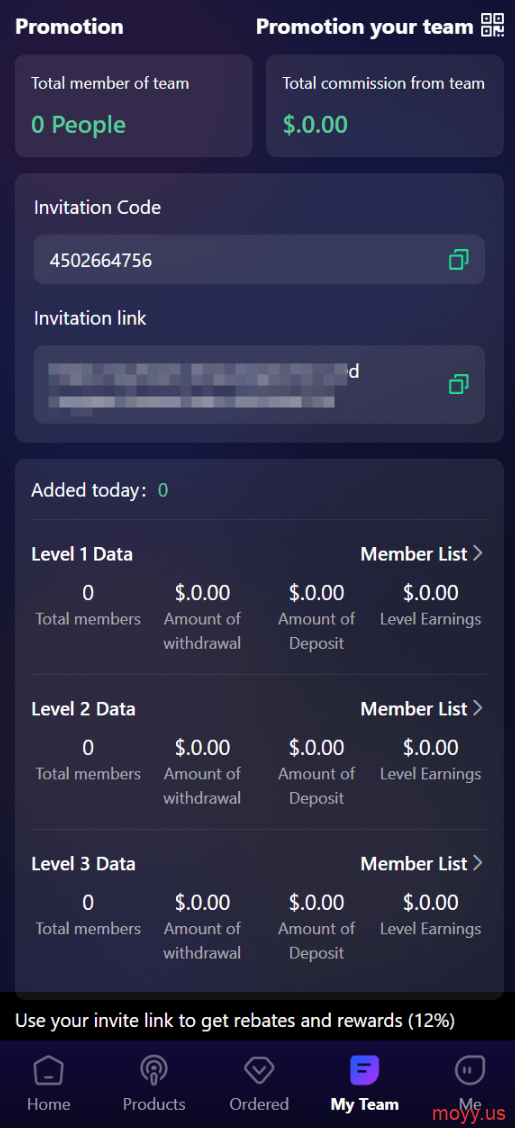Click the Promotion your team heading
515x1128 pixels.
(x=365, y=27)
